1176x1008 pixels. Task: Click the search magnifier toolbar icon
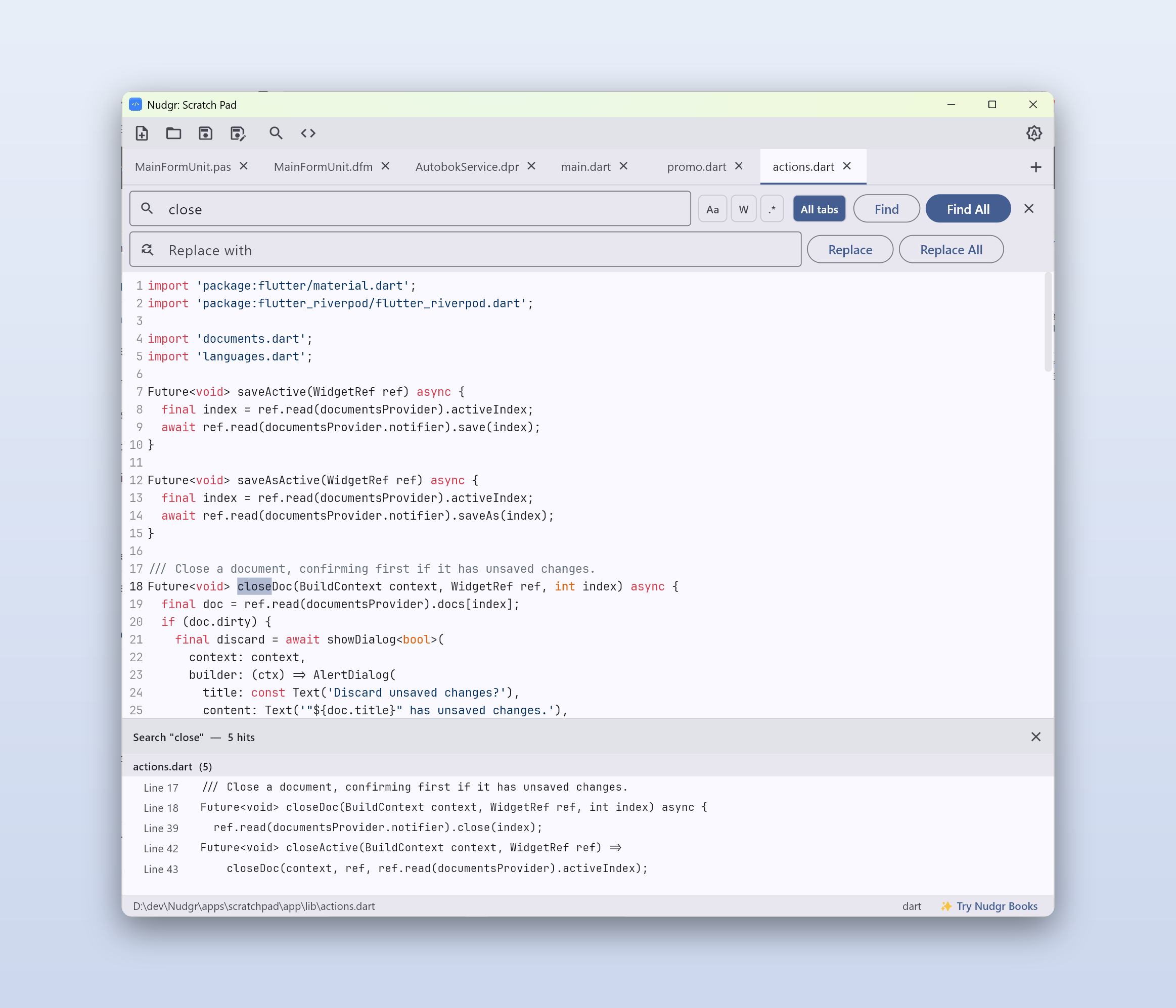click(276, 133)
